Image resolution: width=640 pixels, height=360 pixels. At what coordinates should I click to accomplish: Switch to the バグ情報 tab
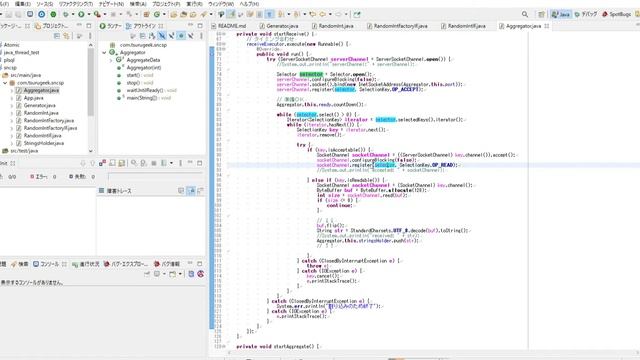coord(167,264)
